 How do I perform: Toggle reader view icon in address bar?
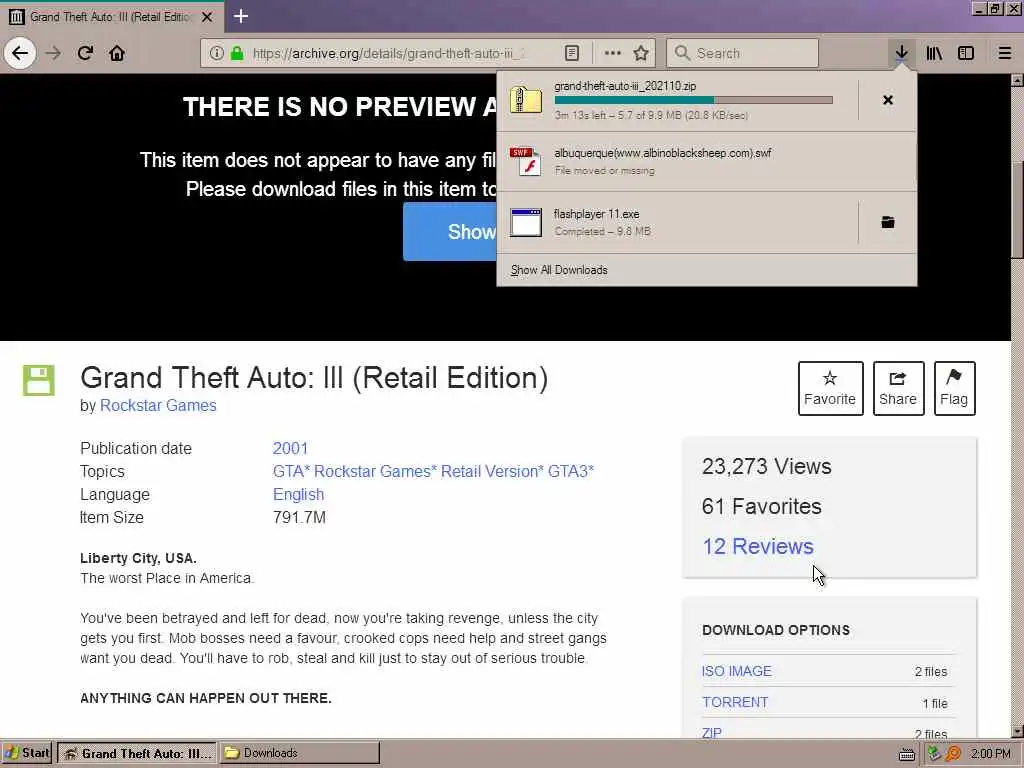[571, 53]
